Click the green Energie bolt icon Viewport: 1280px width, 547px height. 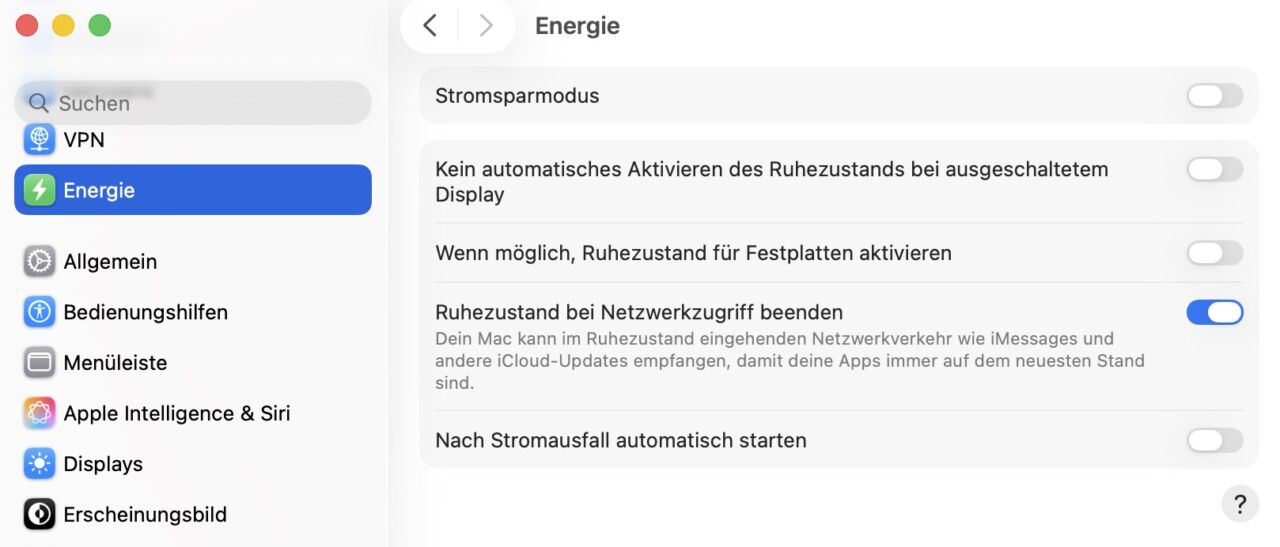[39, 190]
